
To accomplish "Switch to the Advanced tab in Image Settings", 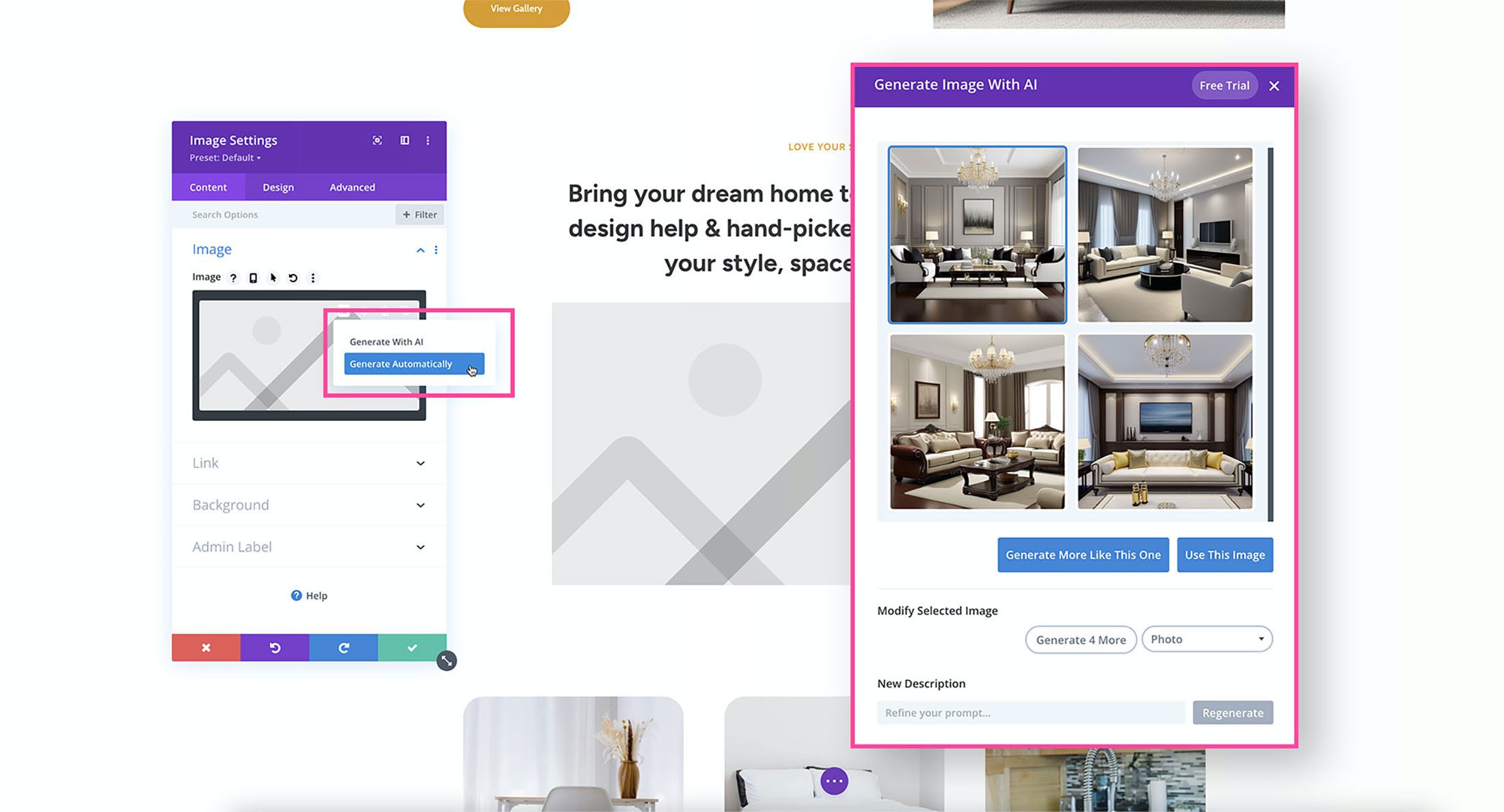I will [x=352, y=187].
